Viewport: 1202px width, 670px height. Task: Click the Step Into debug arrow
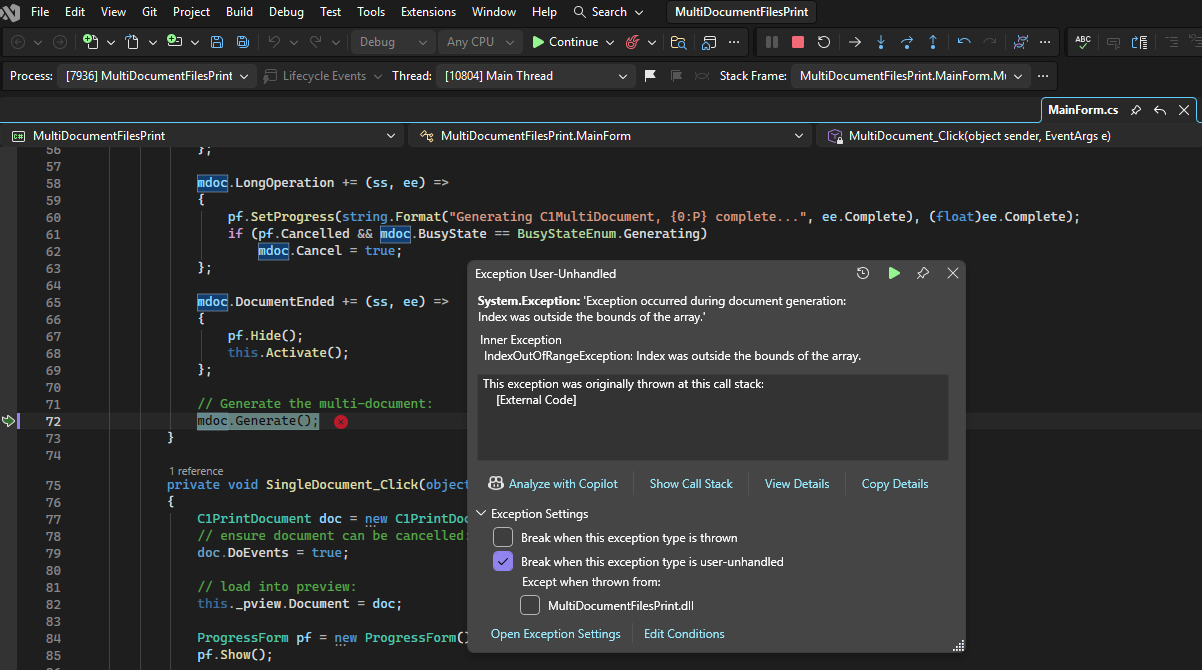tap(881, 42)
